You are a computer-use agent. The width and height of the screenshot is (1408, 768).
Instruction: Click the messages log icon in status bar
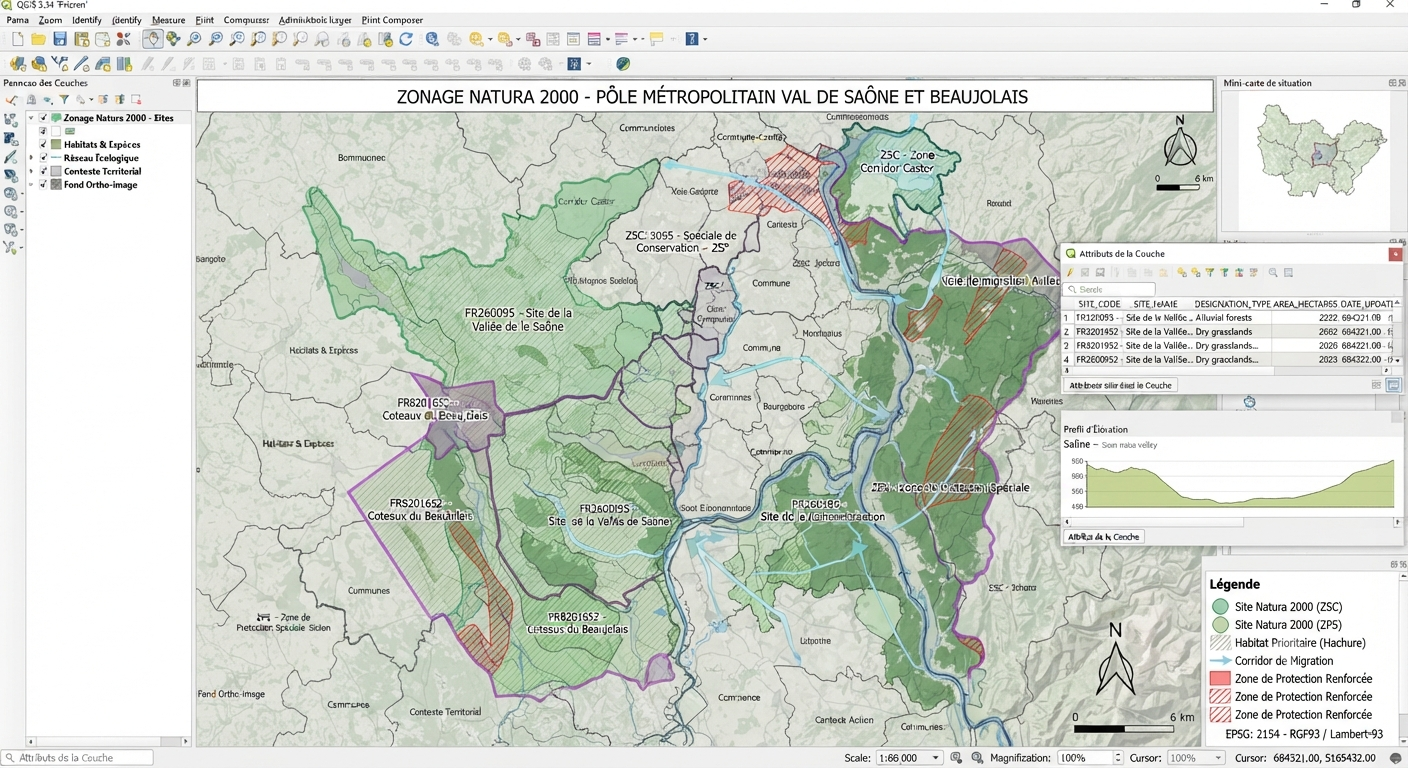1396,758
